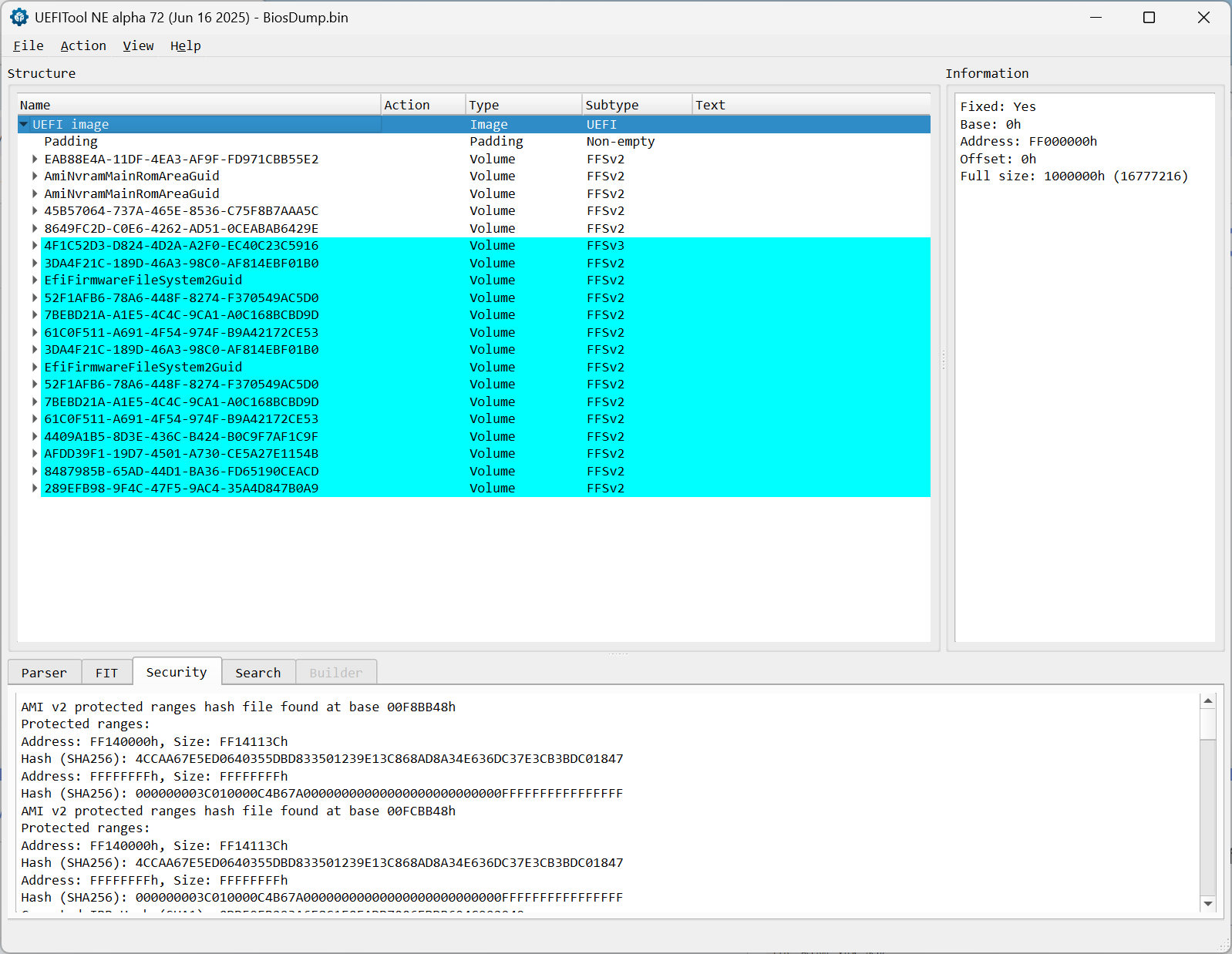Expand volume 45B57064-737A-465E-8536-C75F8B7AAA5C

35,210
